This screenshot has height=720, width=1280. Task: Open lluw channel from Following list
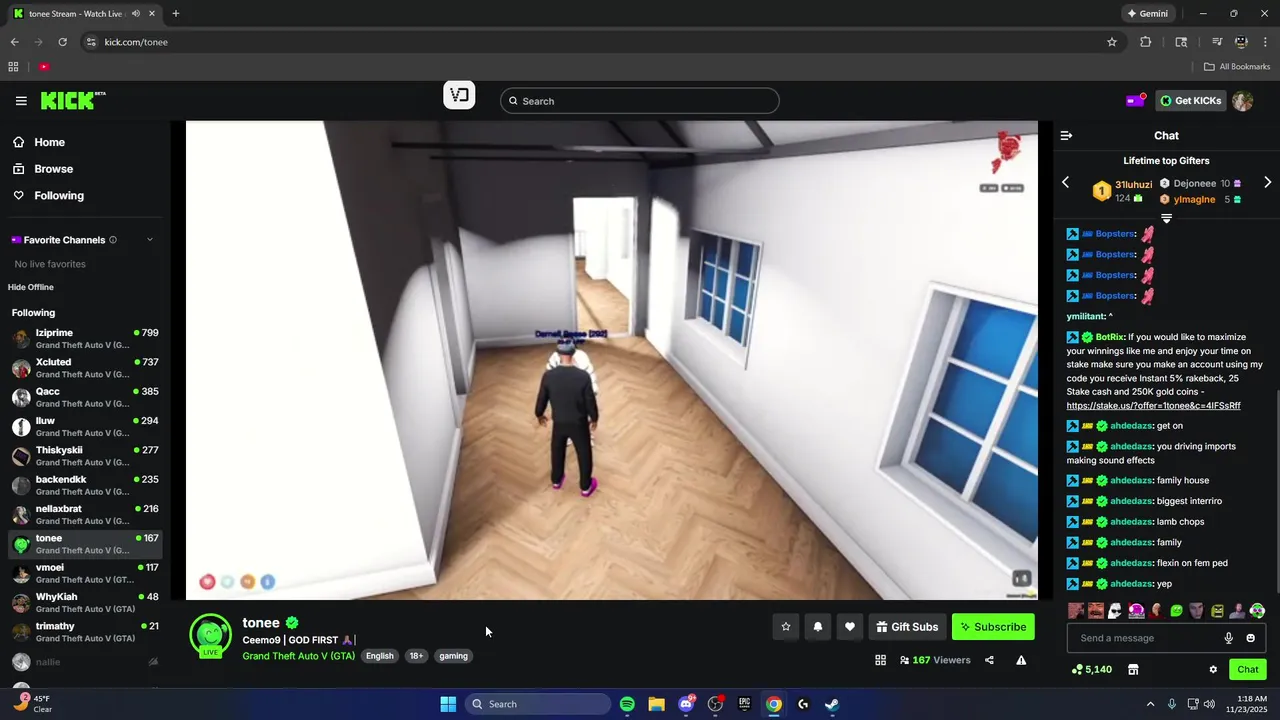click(85, 427)
